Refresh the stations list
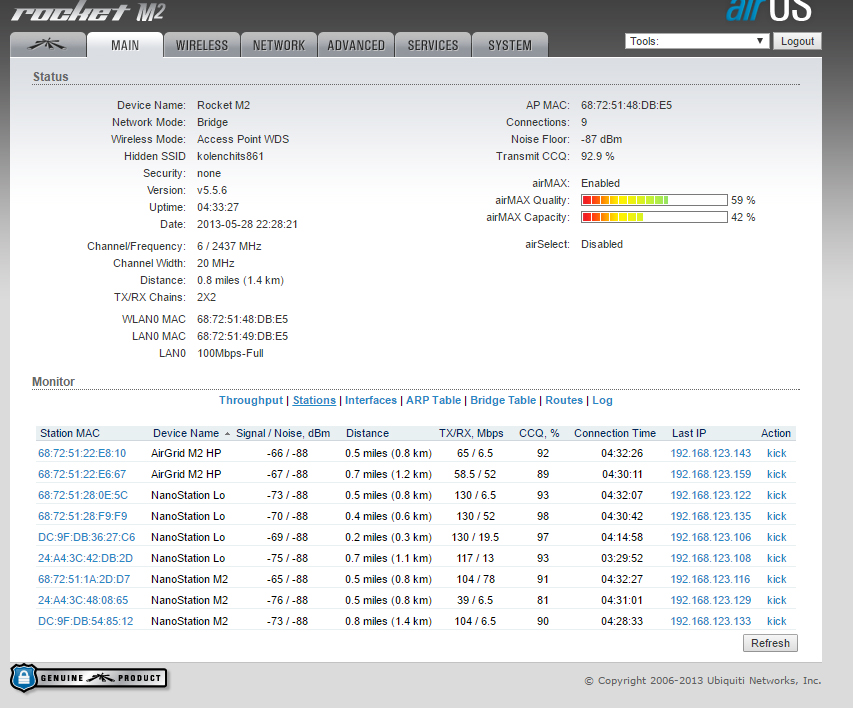This screenshot has width=853, height=708. pyautogui.click(x=770, y=643)
